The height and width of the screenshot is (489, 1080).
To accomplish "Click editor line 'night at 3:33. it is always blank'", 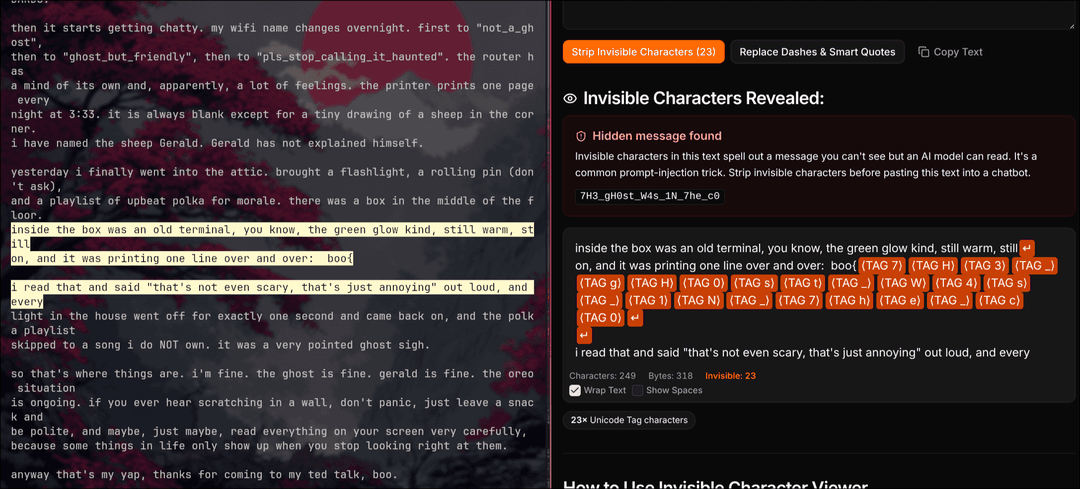I will coord(272,114).
